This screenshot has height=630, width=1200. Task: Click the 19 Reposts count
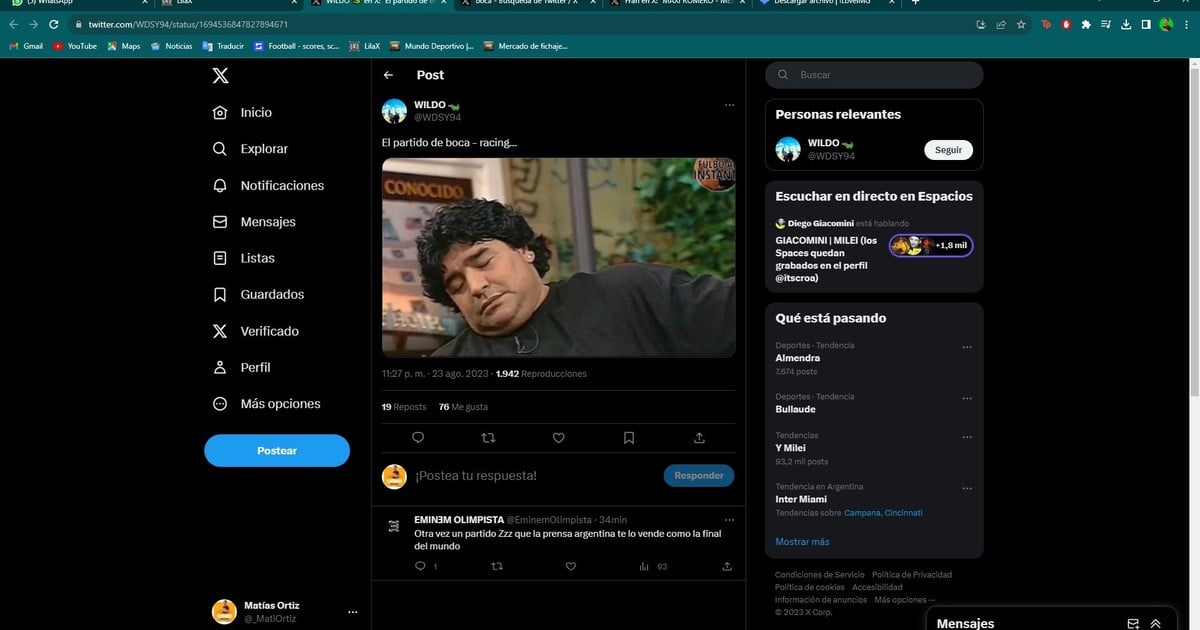pos(404,407)
